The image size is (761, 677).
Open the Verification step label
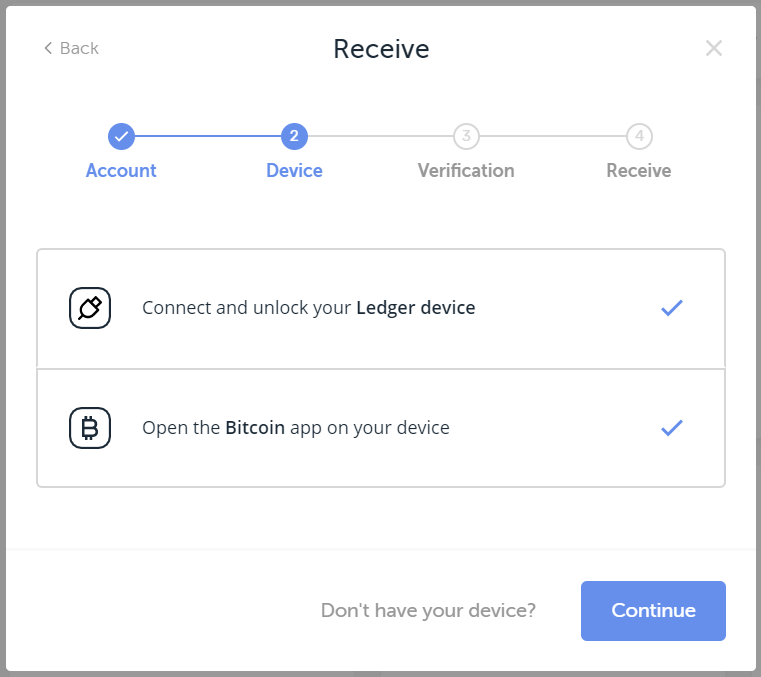pyautogui.click(x=466, y=171)
